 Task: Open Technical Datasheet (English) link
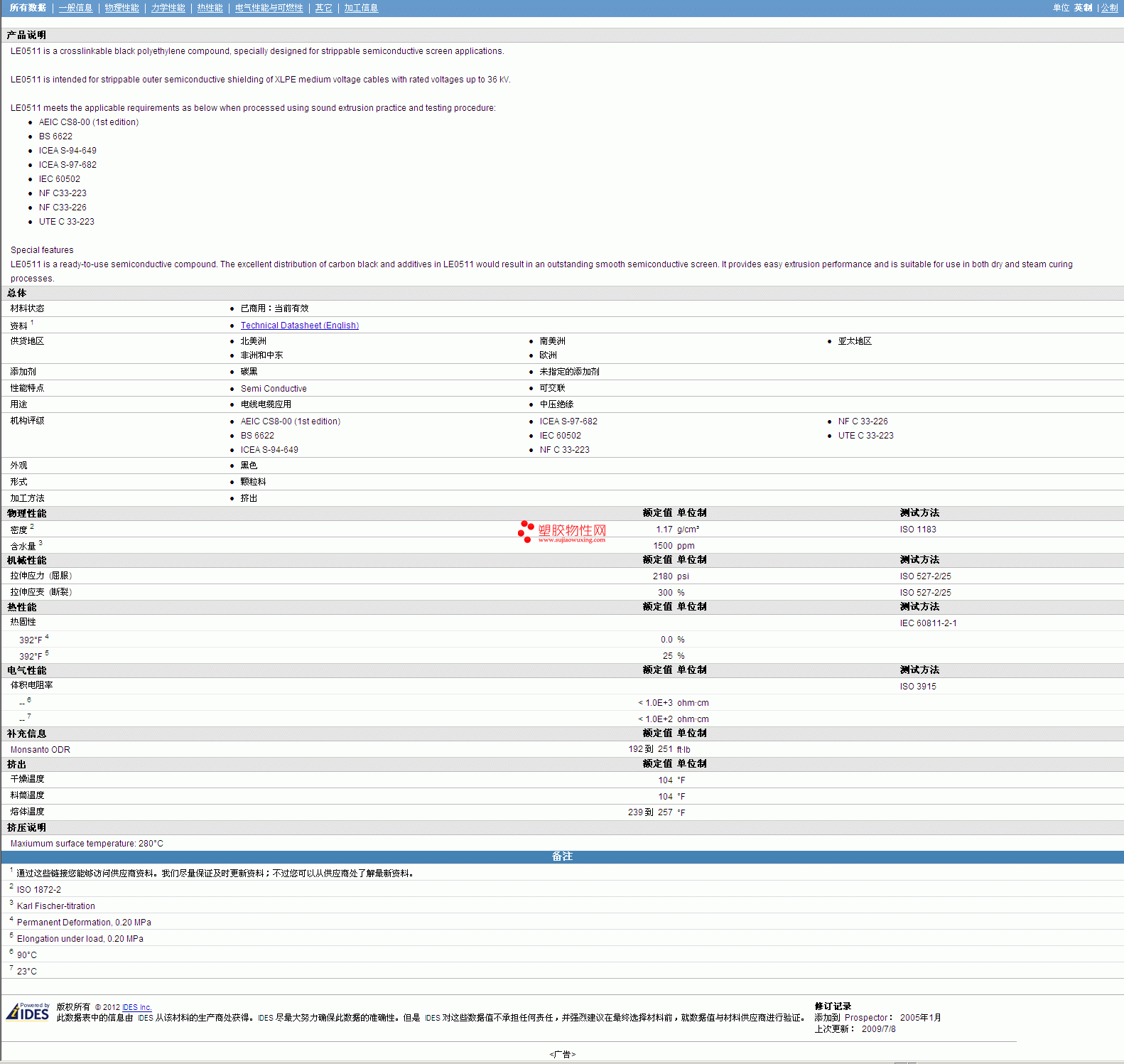300,326
